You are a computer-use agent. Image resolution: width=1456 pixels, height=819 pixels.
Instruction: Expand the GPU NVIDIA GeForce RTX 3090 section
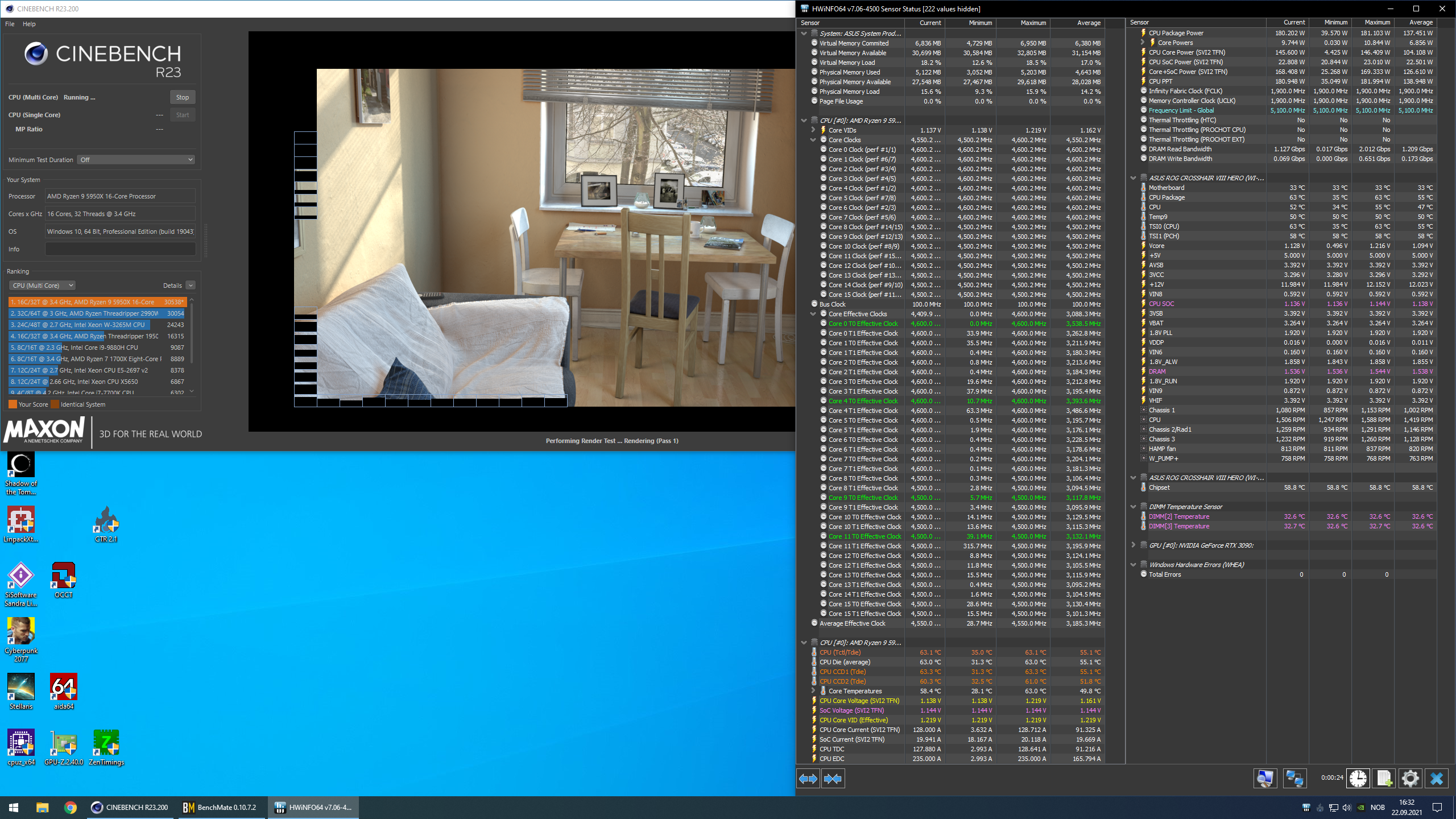click(x=1133, y=545)
